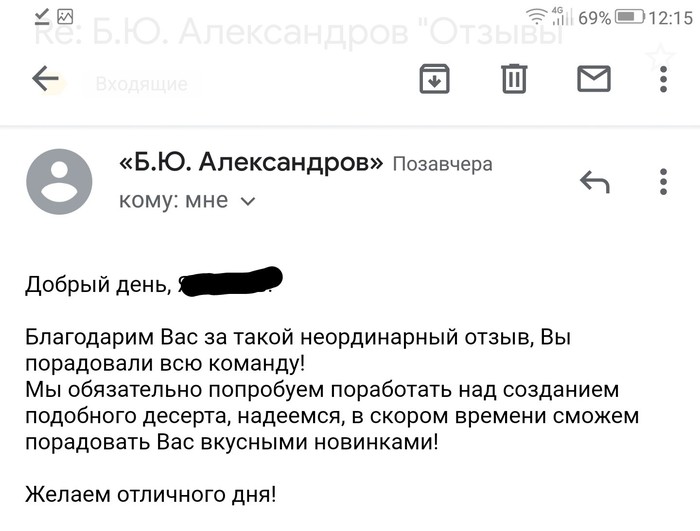Go back using the left arrow

[x=46, y=79]
